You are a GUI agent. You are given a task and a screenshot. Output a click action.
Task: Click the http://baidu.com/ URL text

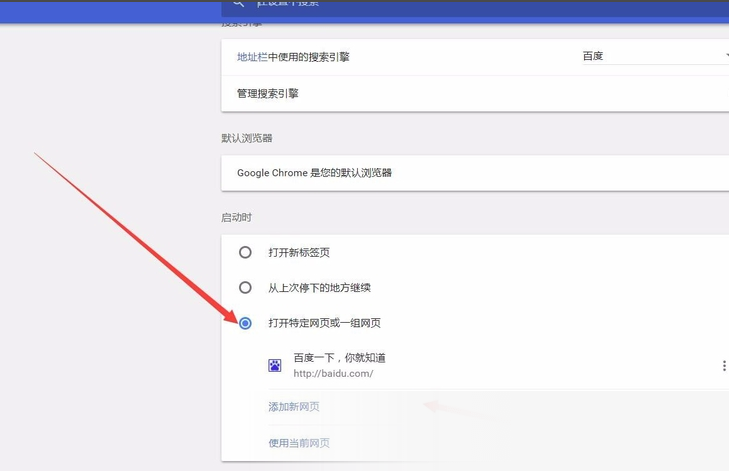click(x=333, y=373)
